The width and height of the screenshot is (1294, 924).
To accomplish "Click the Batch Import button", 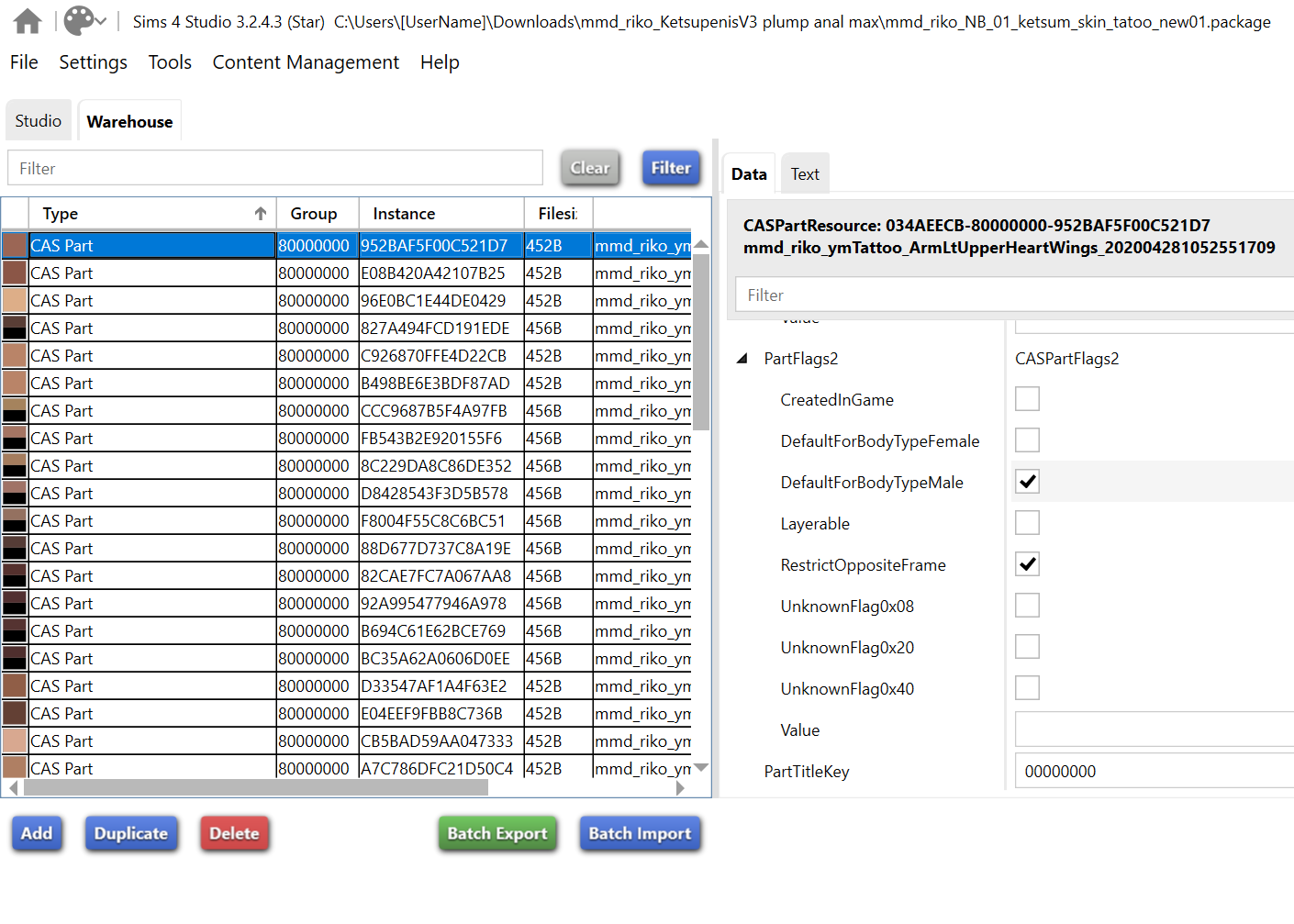I will (x=640, y=833).
